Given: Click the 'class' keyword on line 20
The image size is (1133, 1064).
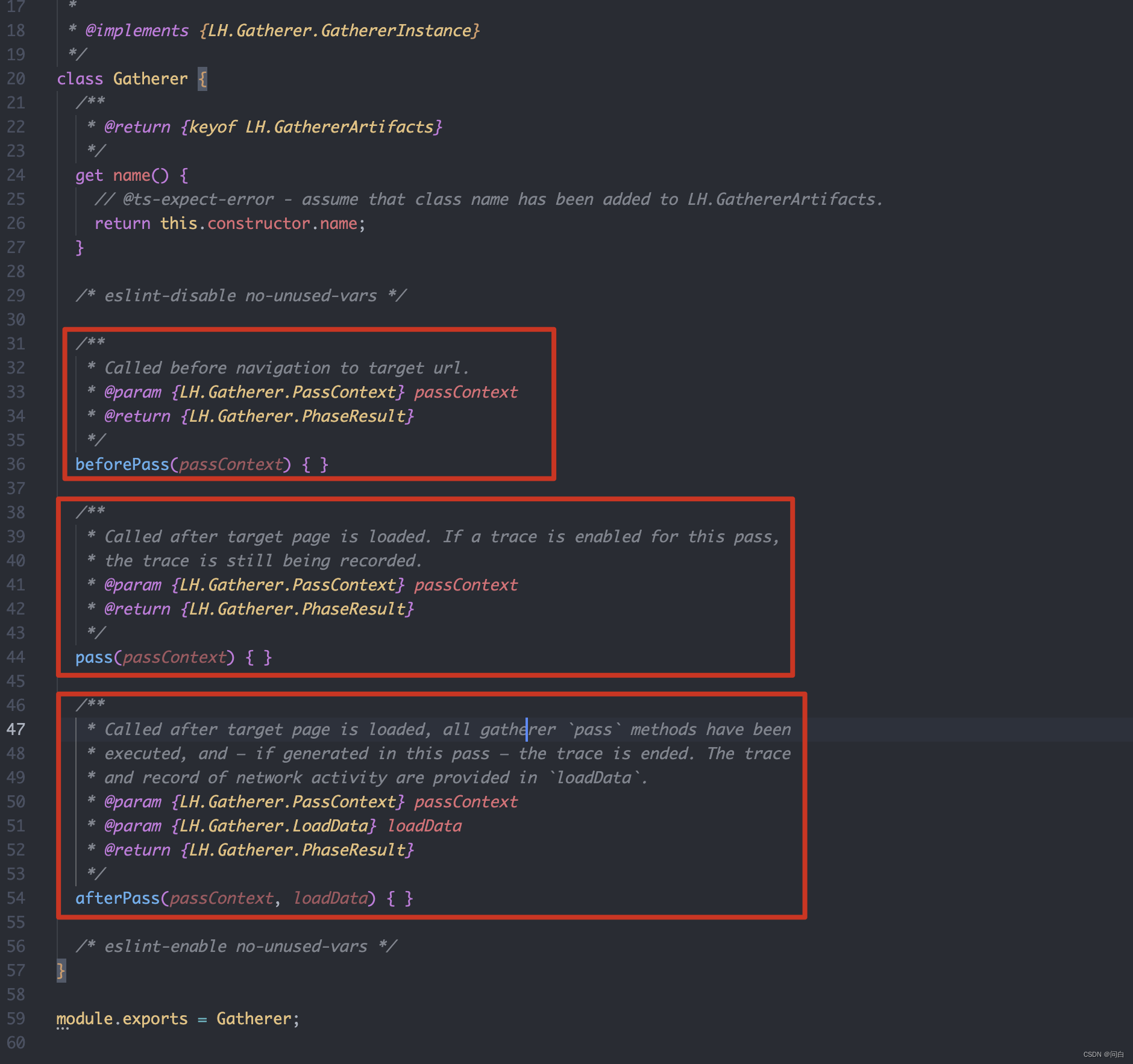Looking at the screenshot, I should [80, 79].
